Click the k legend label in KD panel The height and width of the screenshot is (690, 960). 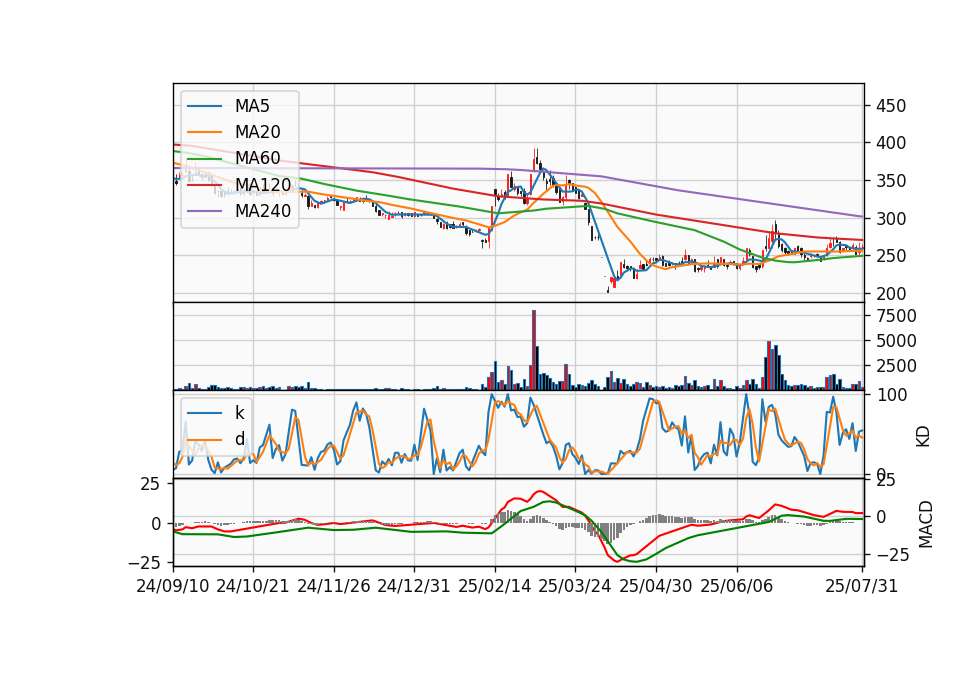pos(239,413)
